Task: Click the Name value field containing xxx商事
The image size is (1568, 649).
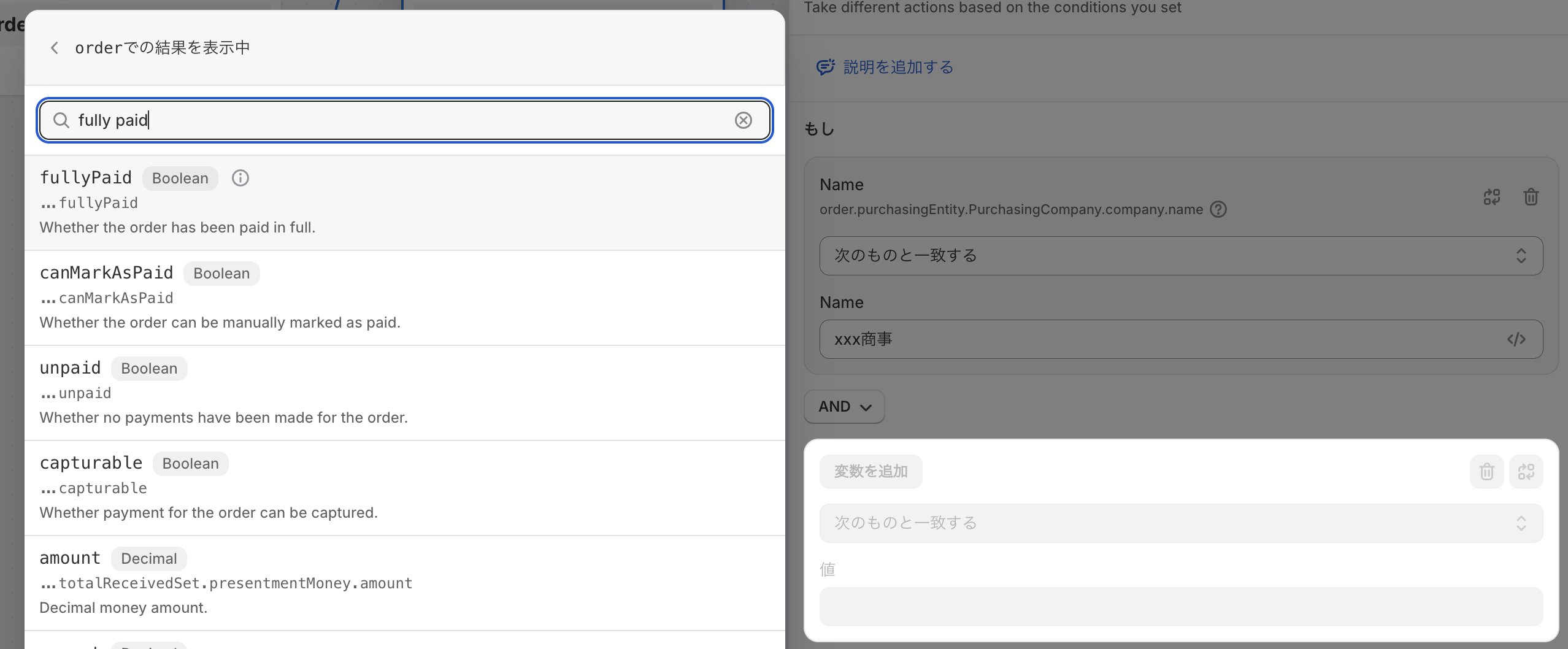Action: pos(1181,339)
